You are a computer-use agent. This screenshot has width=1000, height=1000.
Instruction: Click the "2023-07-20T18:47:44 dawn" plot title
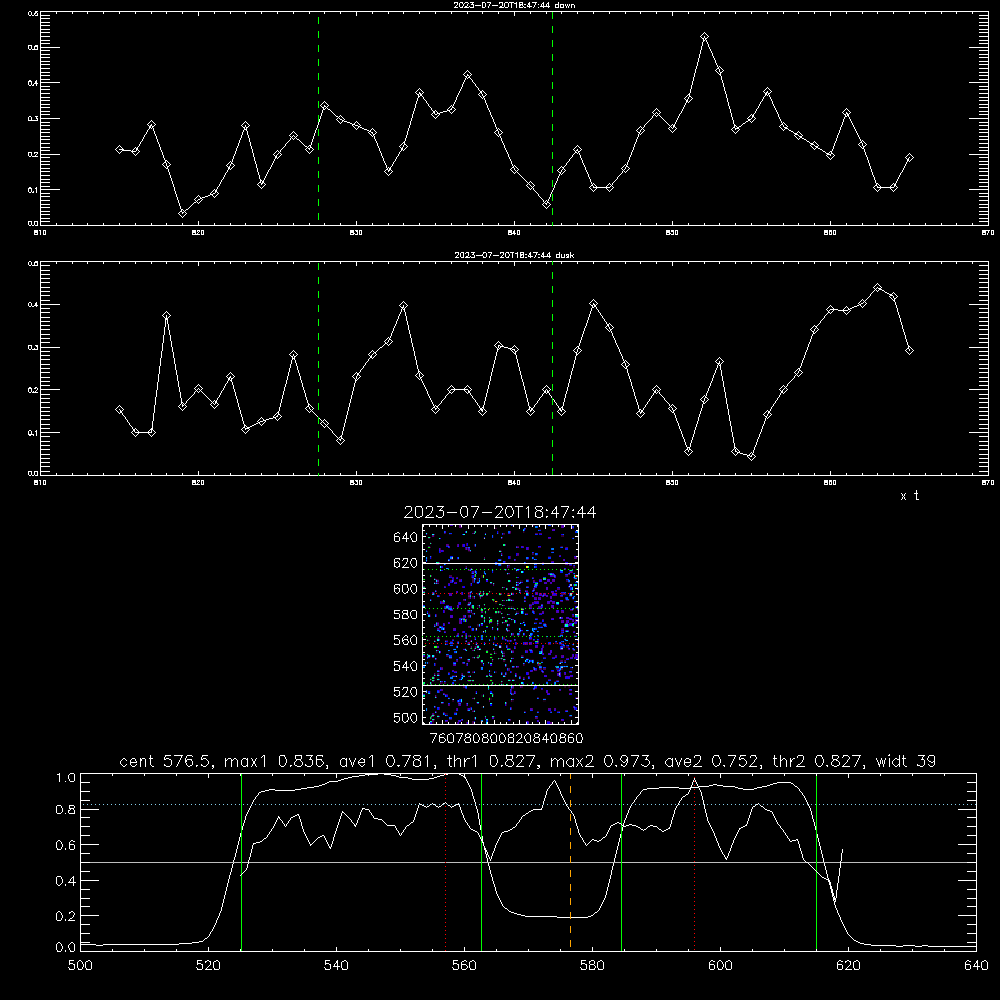(x=514, y=5)
